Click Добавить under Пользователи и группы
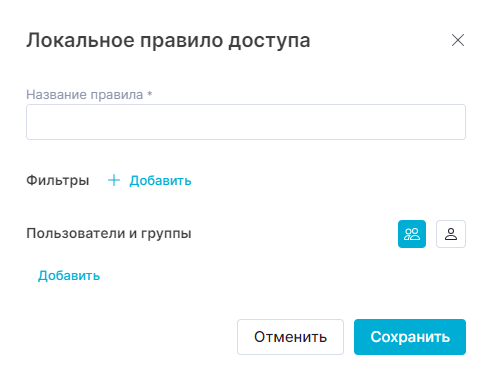 (69, 276)
